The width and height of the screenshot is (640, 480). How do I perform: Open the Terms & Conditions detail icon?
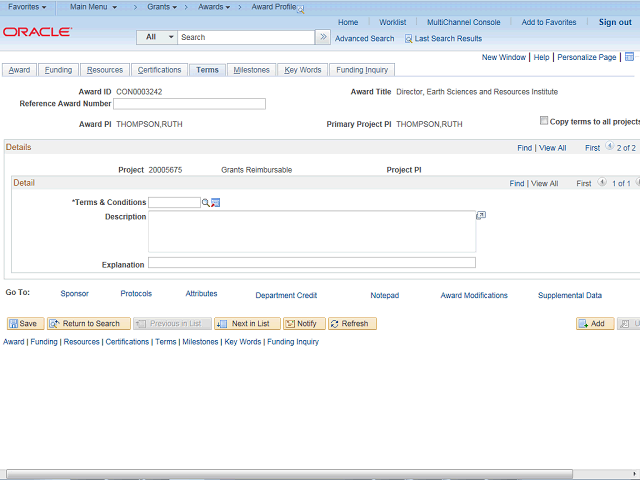coord(216,202)
